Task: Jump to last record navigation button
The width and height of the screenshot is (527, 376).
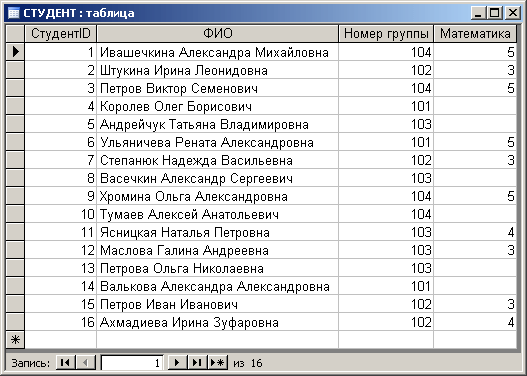Action: [197, 363]
